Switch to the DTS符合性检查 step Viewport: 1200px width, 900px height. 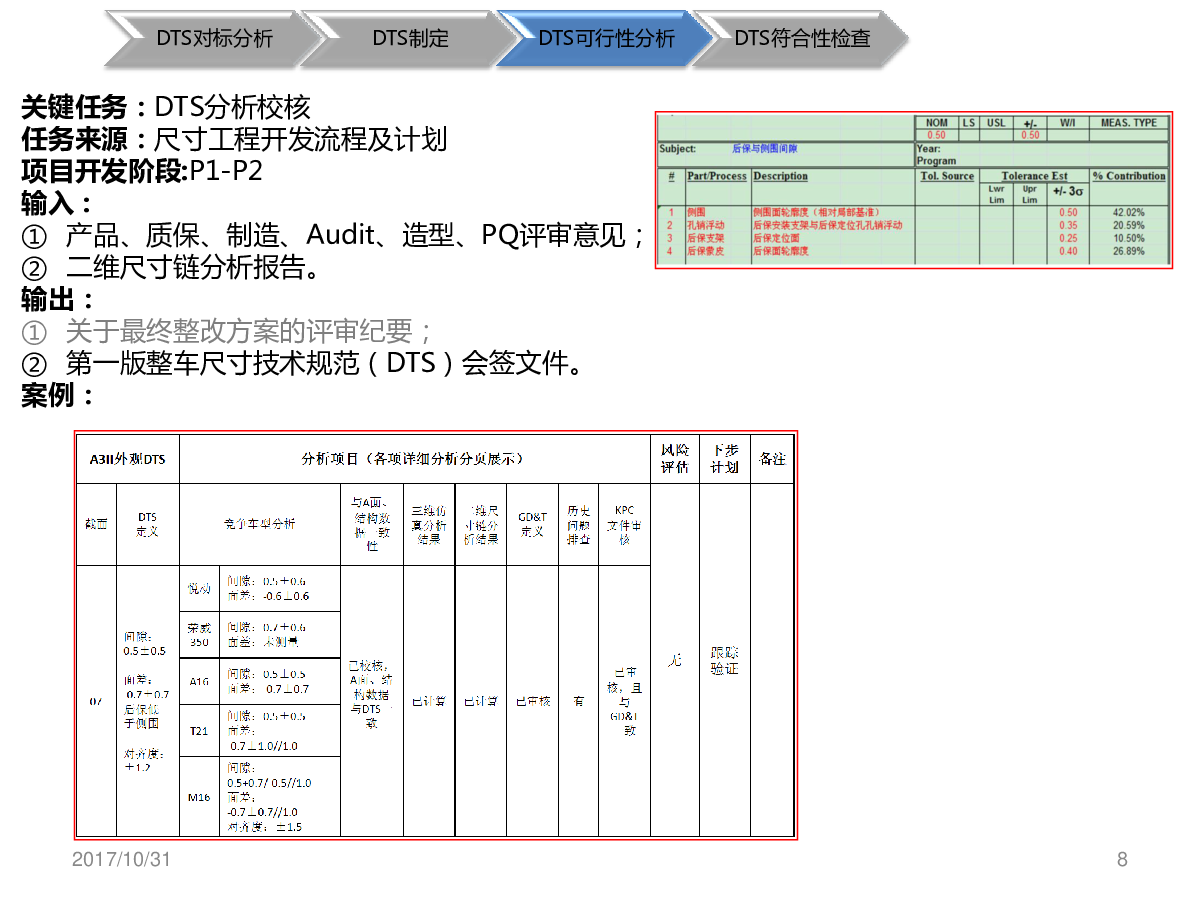point(802,39)
